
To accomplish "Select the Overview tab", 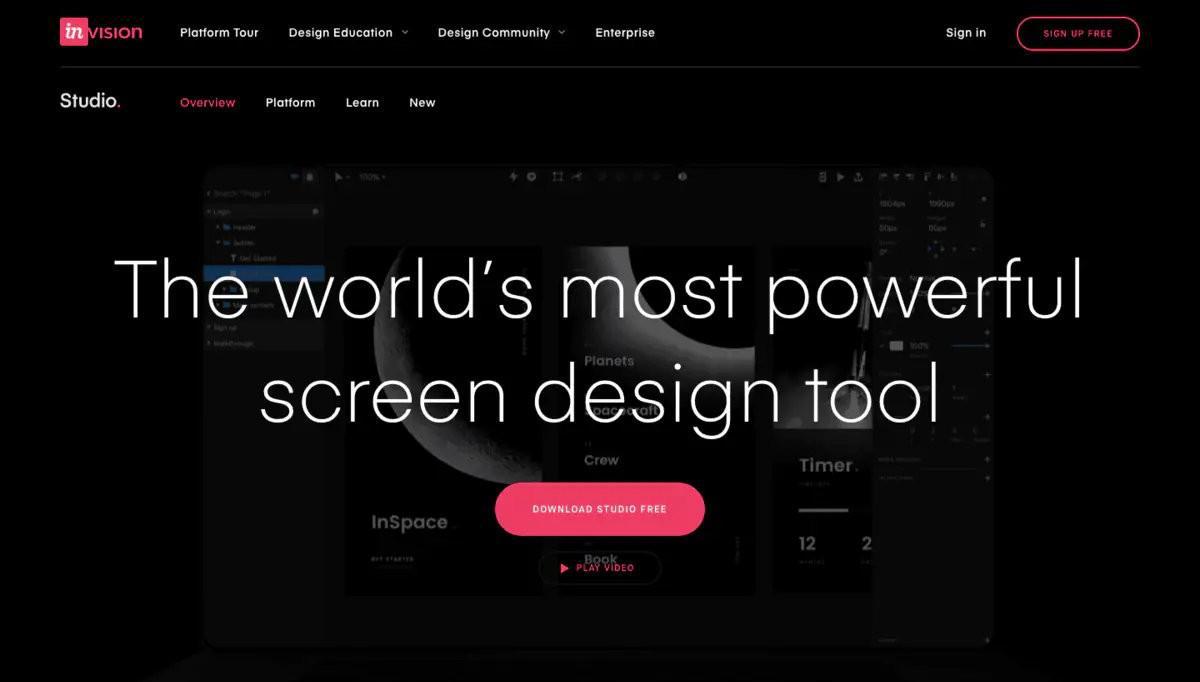I will [x=208, y=102].
